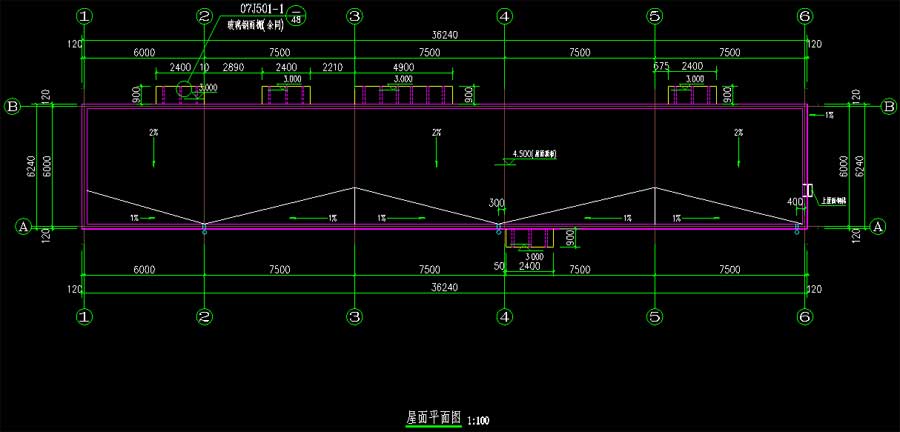Select the 675 dimension near axis 5
This screenshot has width=900, height=432.
[x=662, y=67]
